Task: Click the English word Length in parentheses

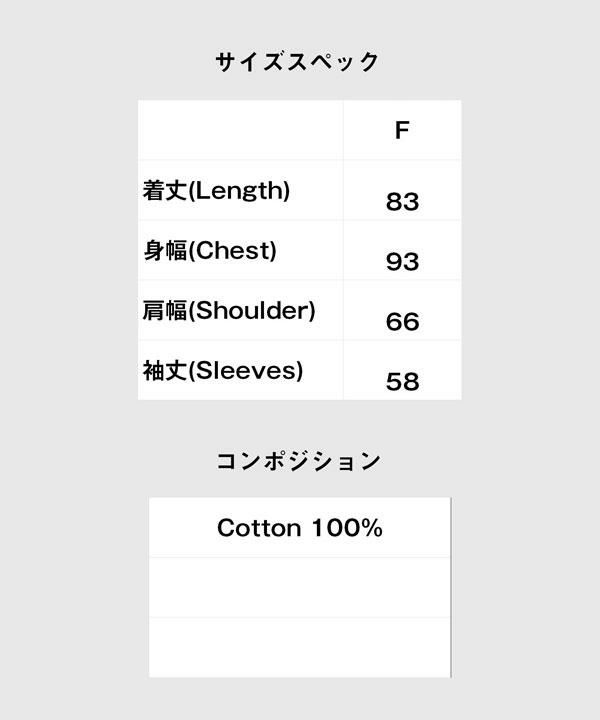Action: [239, 191]
